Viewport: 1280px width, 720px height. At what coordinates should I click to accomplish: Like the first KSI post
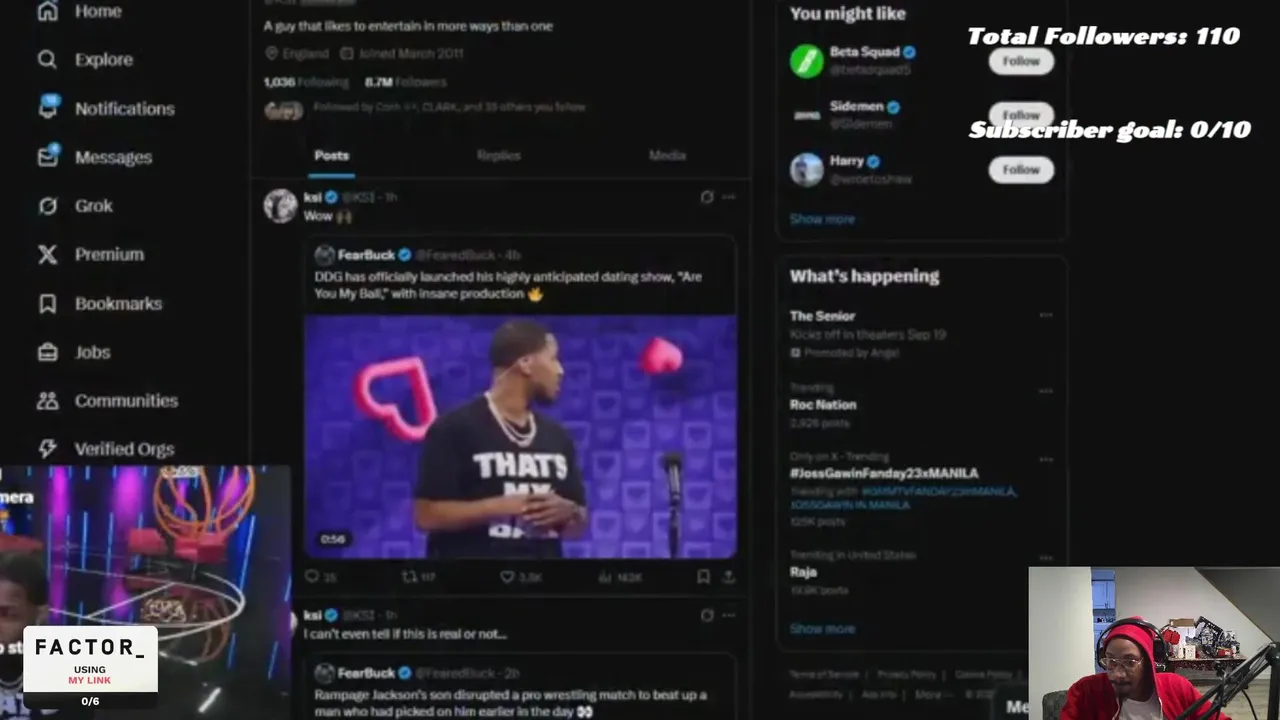tap(507, 577)
